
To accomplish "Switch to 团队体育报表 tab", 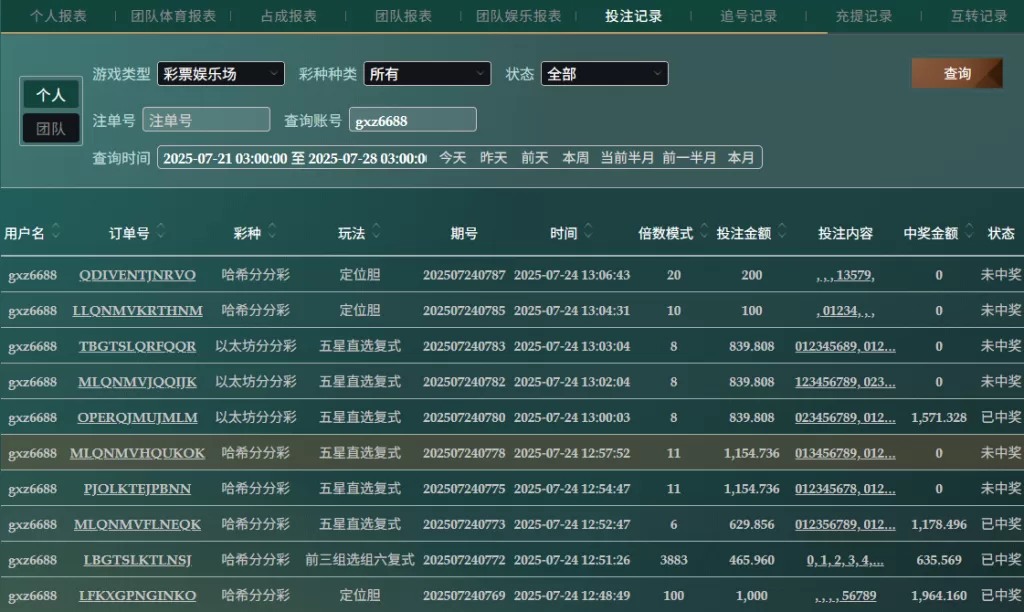I will pos(173,16).
